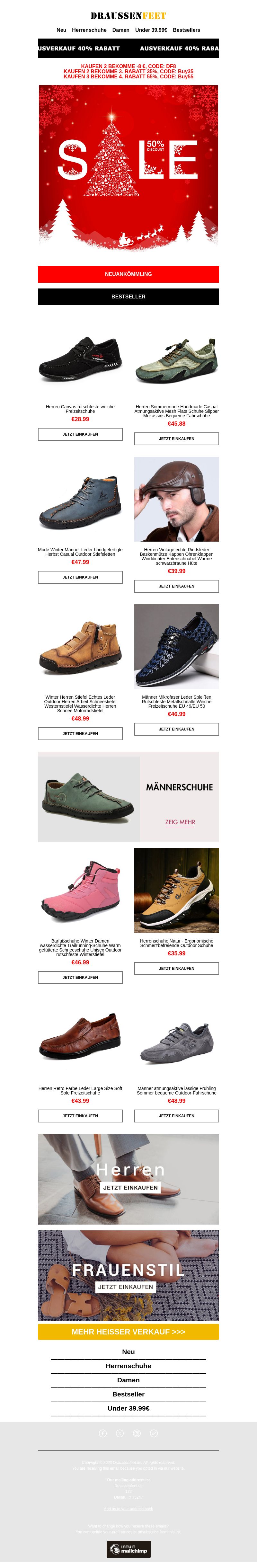
Task: Click JETZT EINKAUFEN under Herren Canvas shoe
Action: 80,434
